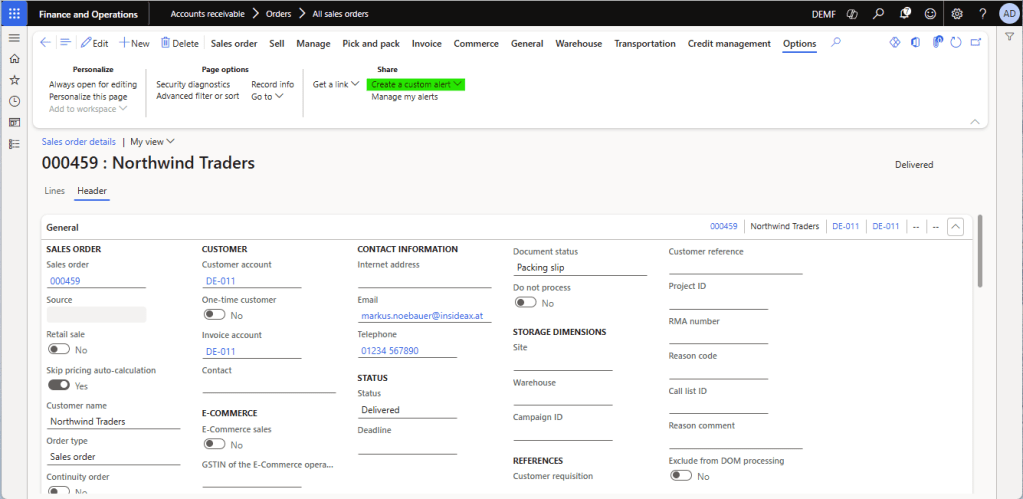Viewport: 1023px width, 499px height.
Task: Open the My view selector
Action: pos(153,141)
